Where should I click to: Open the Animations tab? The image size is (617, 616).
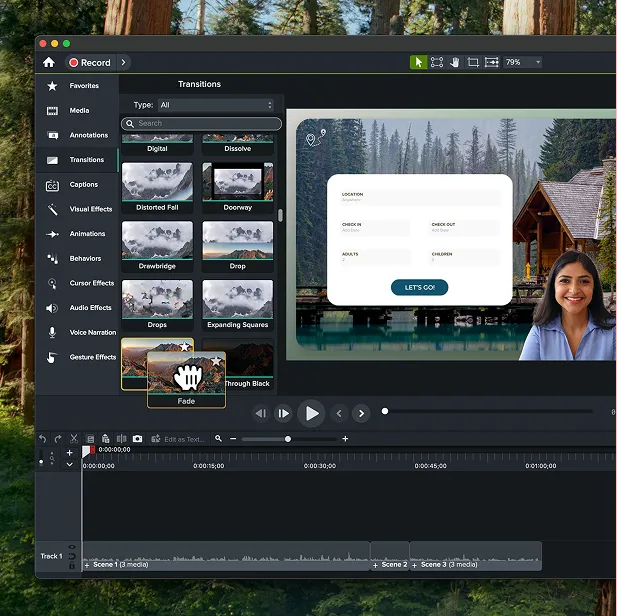click(77, 234)
